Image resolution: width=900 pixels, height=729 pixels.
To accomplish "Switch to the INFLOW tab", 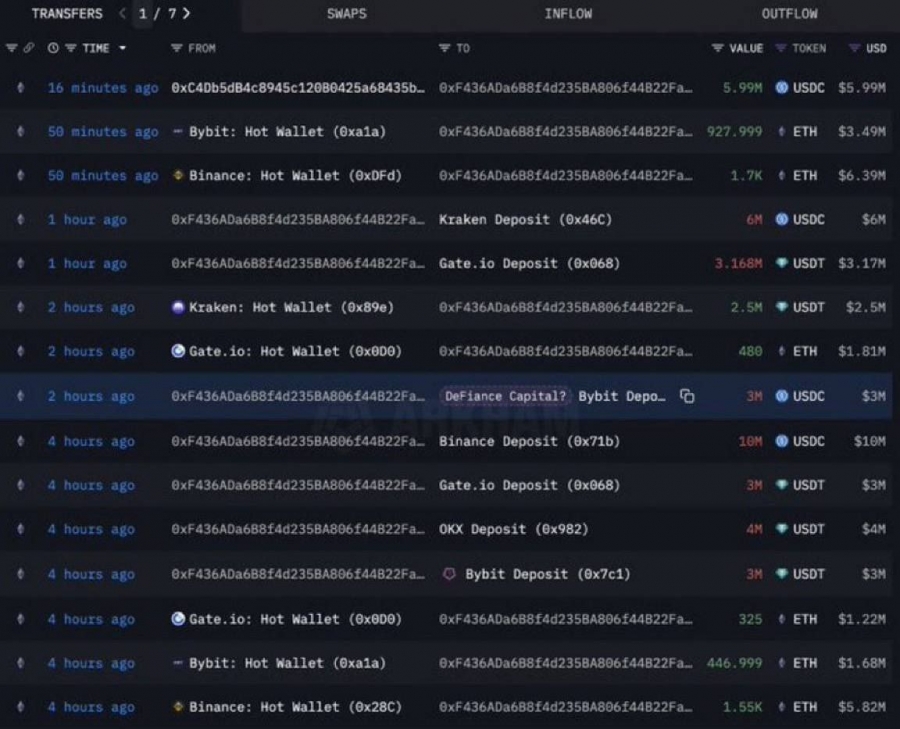I will click(x=568, y=14).
